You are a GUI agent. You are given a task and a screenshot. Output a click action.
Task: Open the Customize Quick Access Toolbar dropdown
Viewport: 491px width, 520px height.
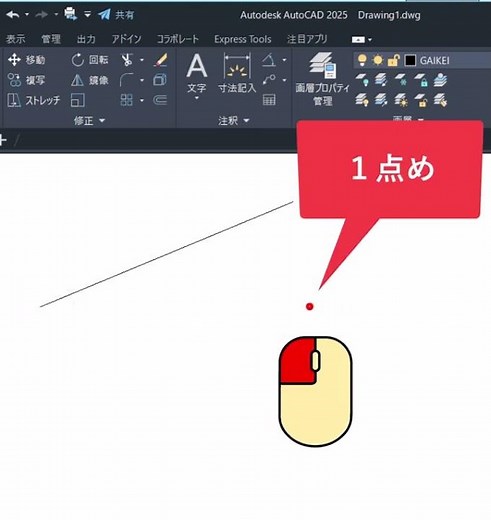[x=87, y=15]
